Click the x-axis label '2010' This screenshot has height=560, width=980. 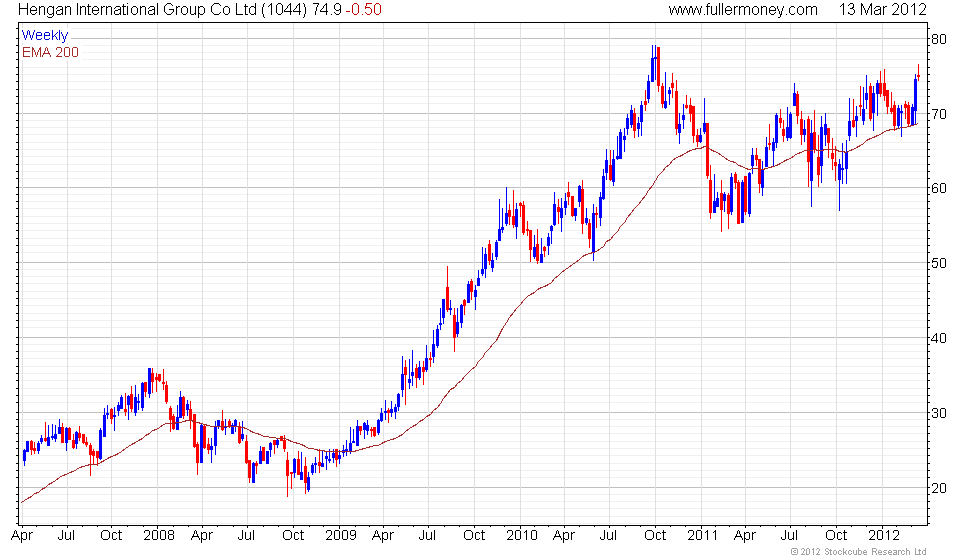522,535
